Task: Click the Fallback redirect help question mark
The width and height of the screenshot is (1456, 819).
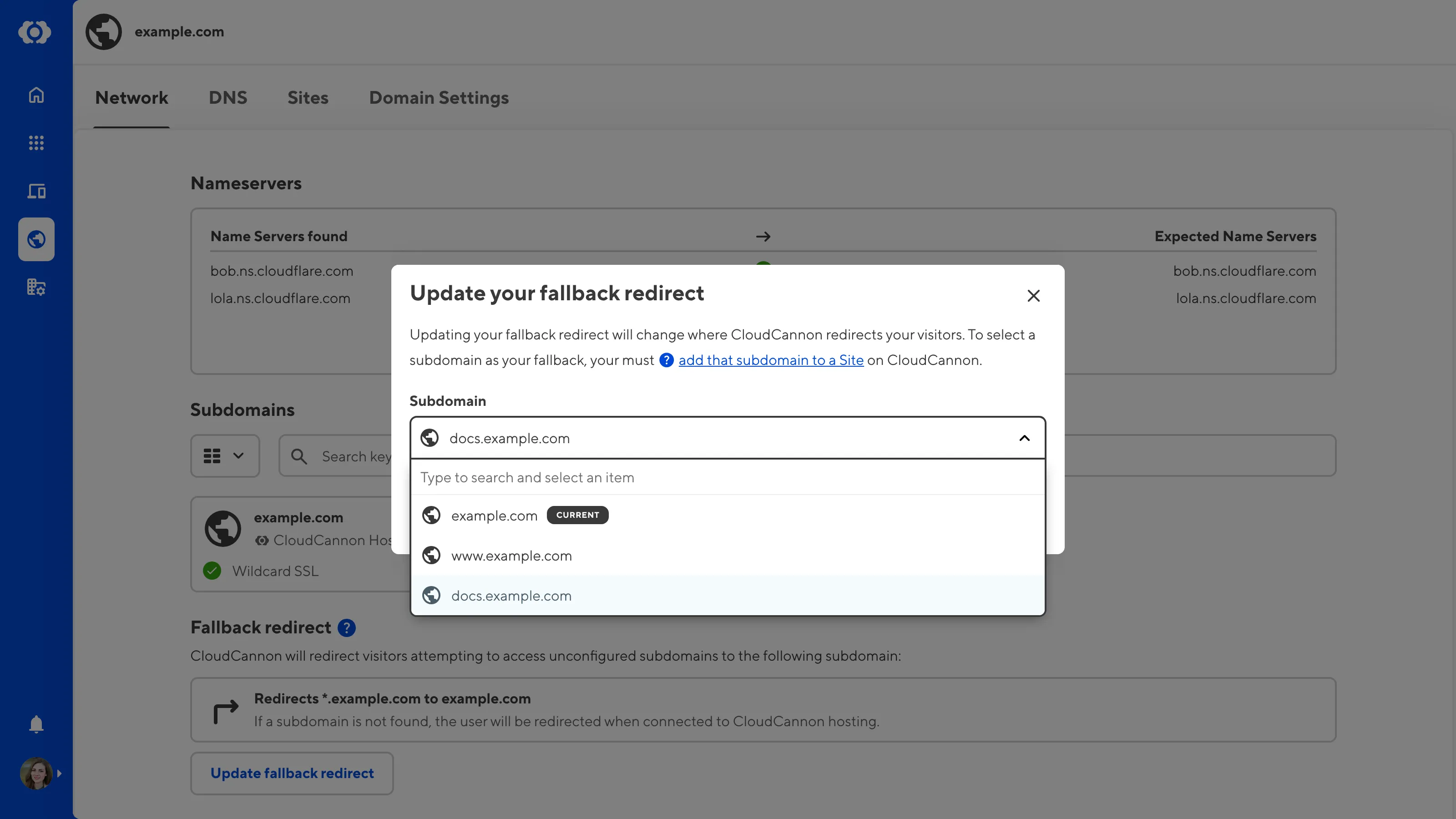Action: pyautogui.click(x=346, y=627)
